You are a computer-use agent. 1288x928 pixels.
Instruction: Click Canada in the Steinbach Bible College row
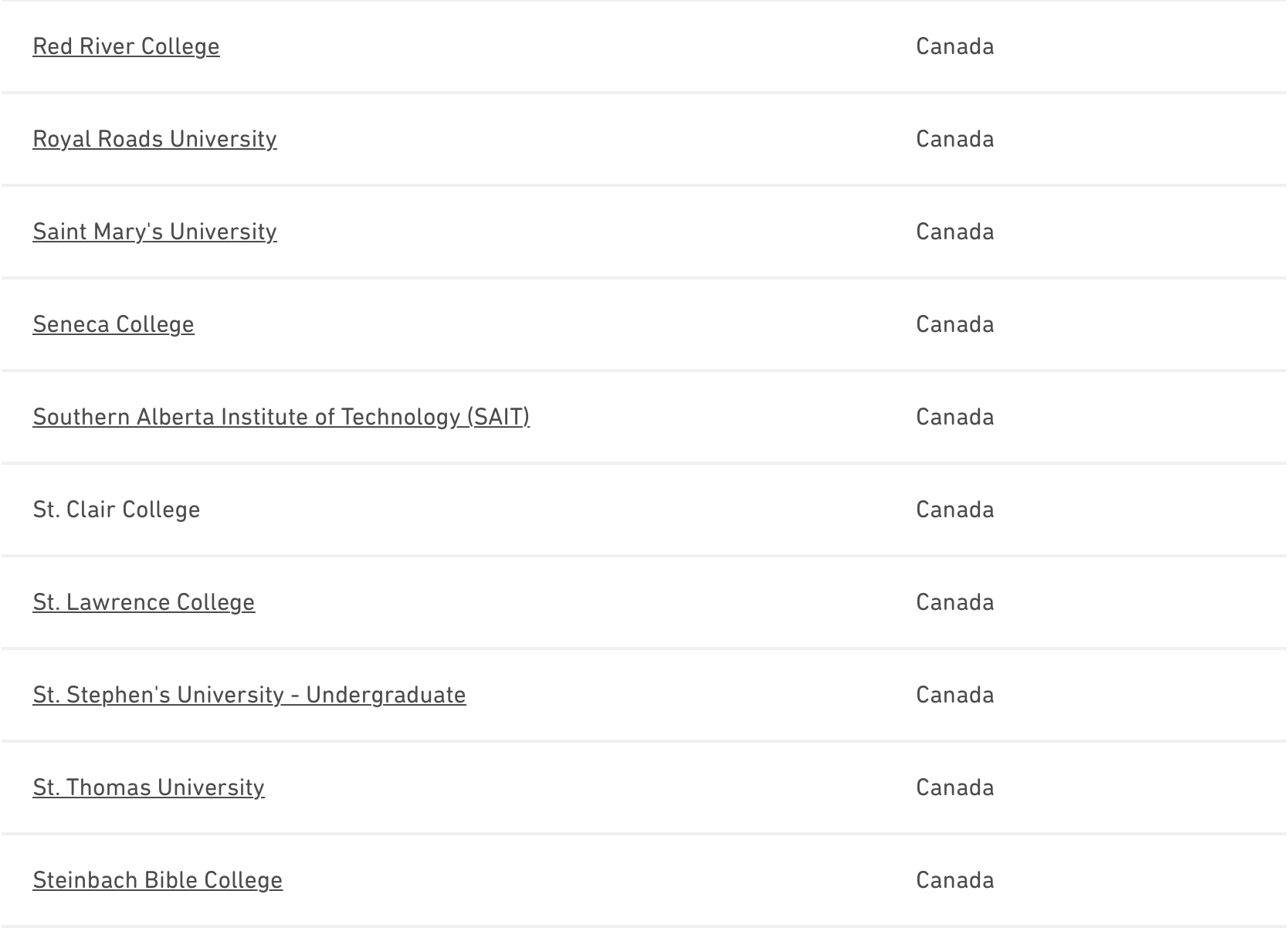point(954,880)
